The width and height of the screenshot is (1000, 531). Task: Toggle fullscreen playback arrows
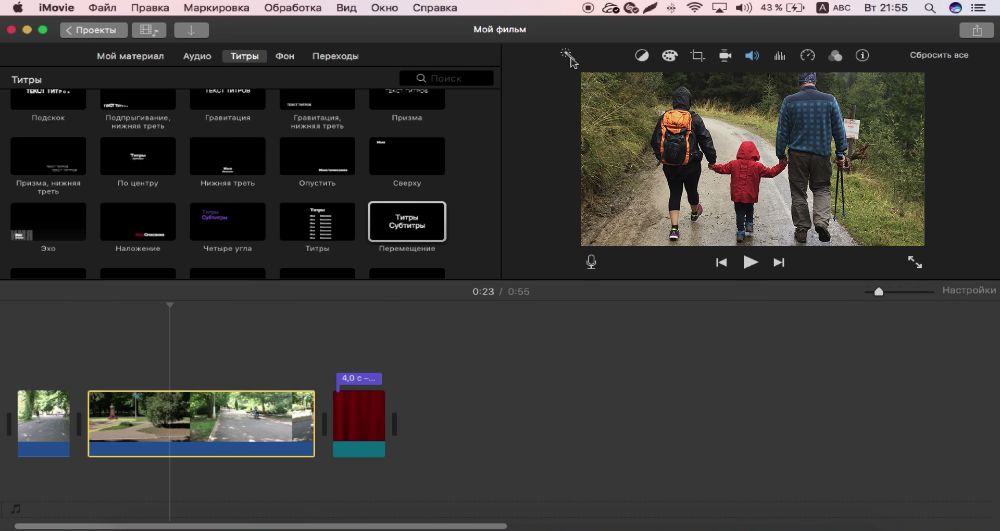click(x=915, y=262)
